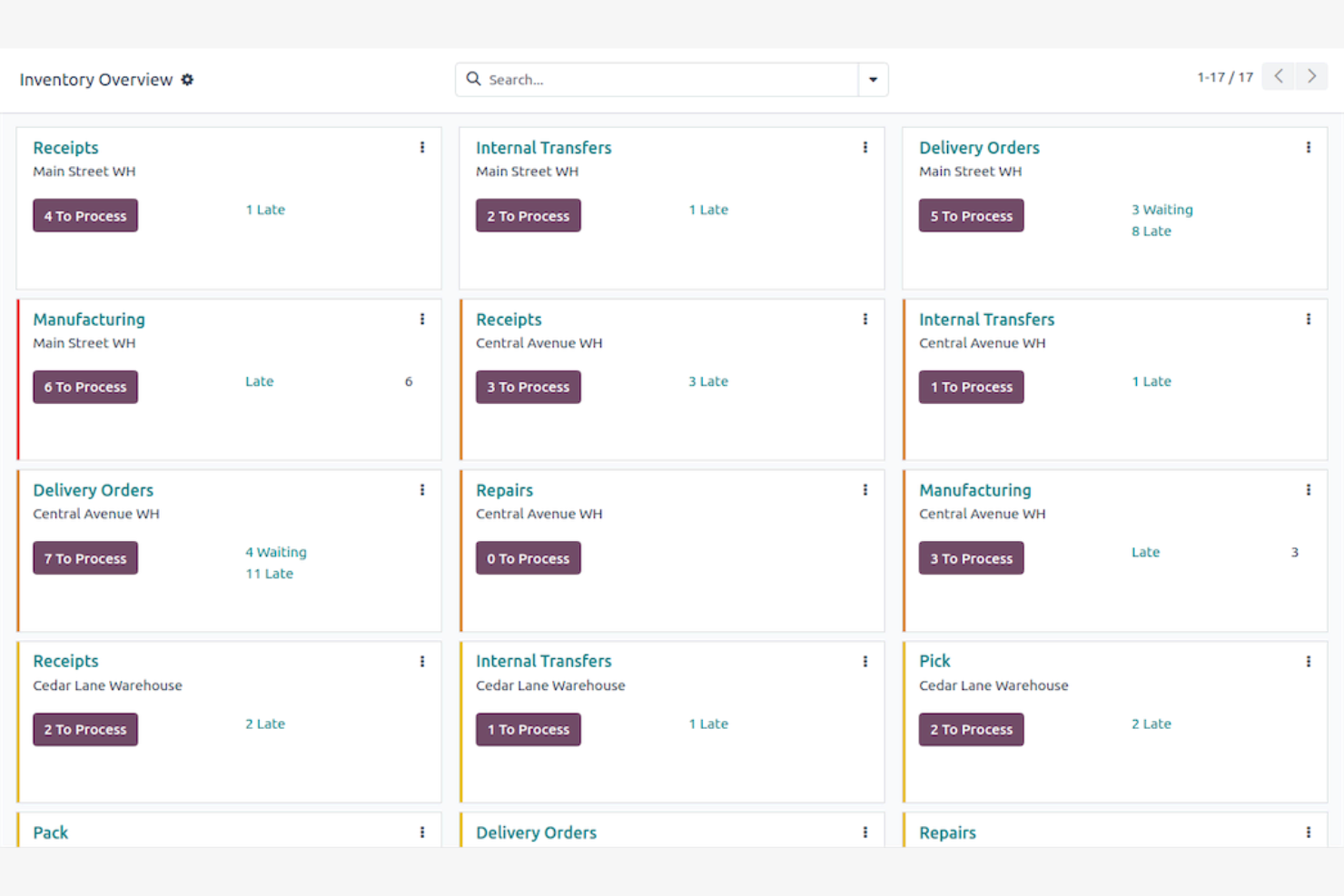Click the 8 Late link
This screenshot has width=1344, height=896.
click(x=1151, y=231)
